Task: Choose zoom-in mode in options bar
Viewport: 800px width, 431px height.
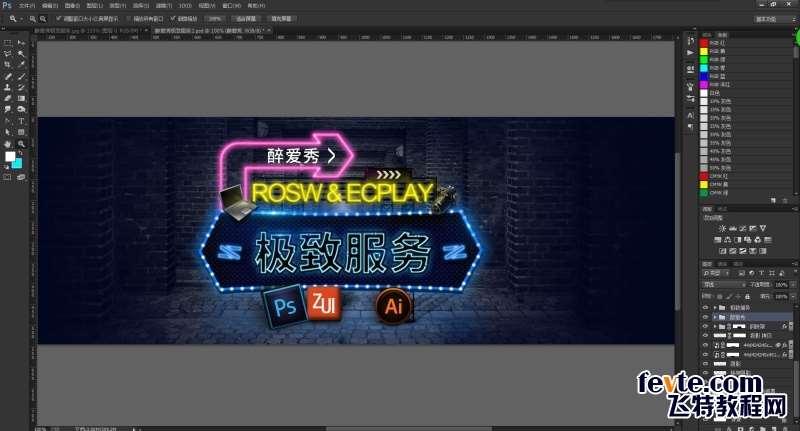Action: point(33,19)
